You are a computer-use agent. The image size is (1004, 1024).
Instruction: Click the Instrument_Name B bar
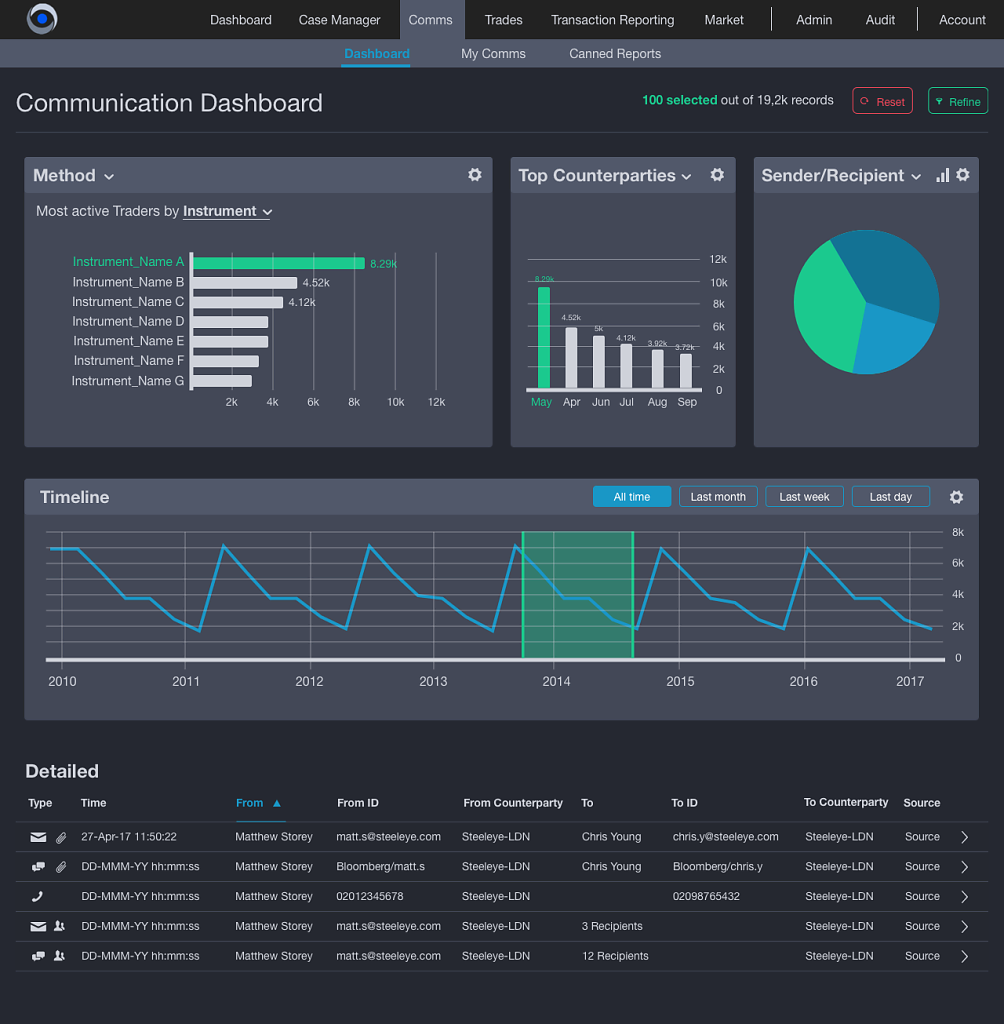click(x=245, y=283)
